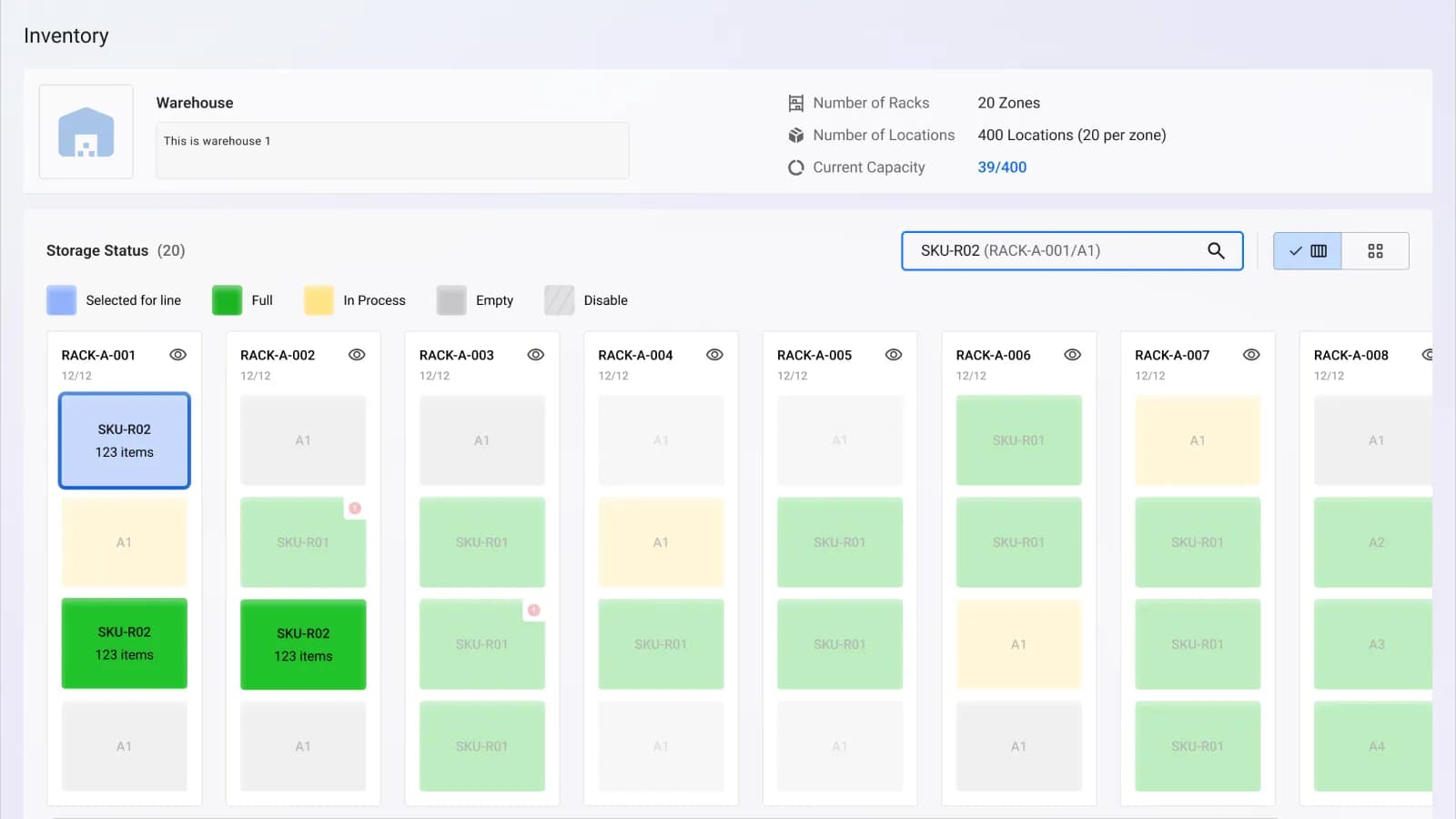This screenshot has width=1456, height=819.
Task: Toggle visibility eye for RACK-A-007
Action: point(1252,355)
